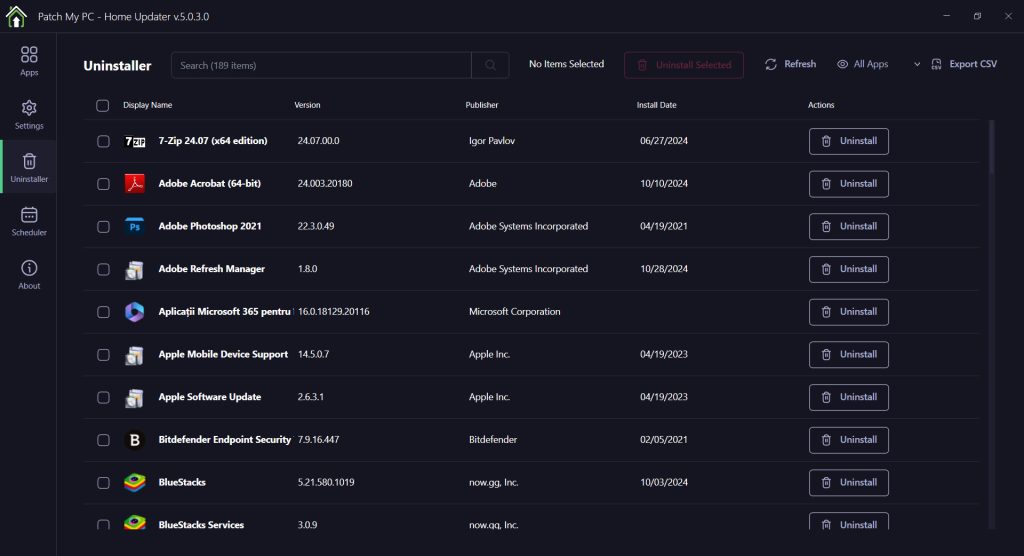Image resolution: width=1024 pixels, height=556 pixels.
Task: Check the Adobe Acrobat (64-bit) checkbox
Action: [x=103, y=184]
